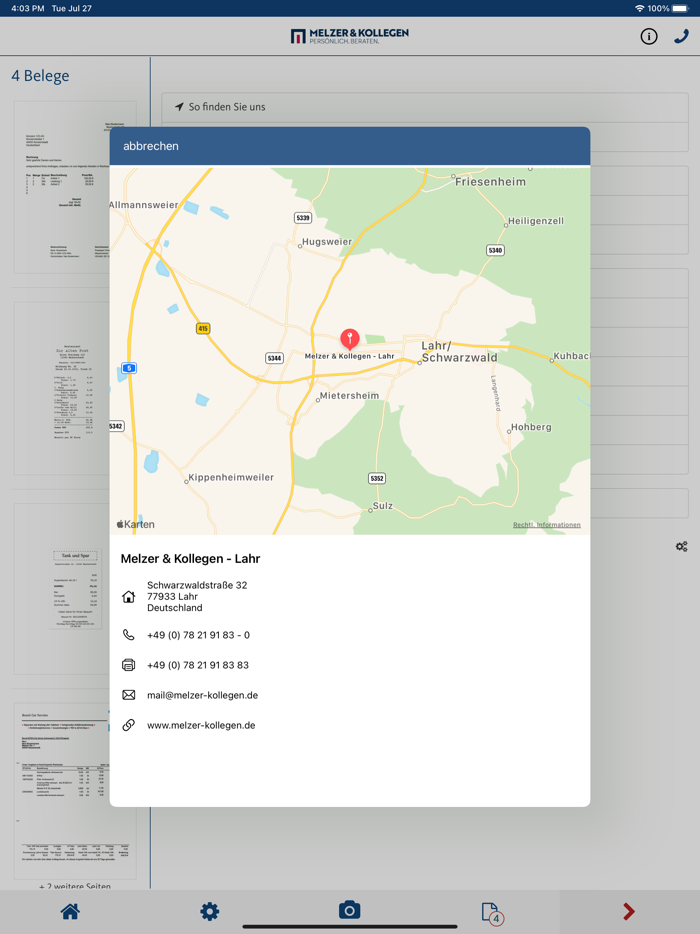The image size is (700, 934).
Task: Tap the Lahr/Schwarzwald label on map
Action: coord(459,351)
